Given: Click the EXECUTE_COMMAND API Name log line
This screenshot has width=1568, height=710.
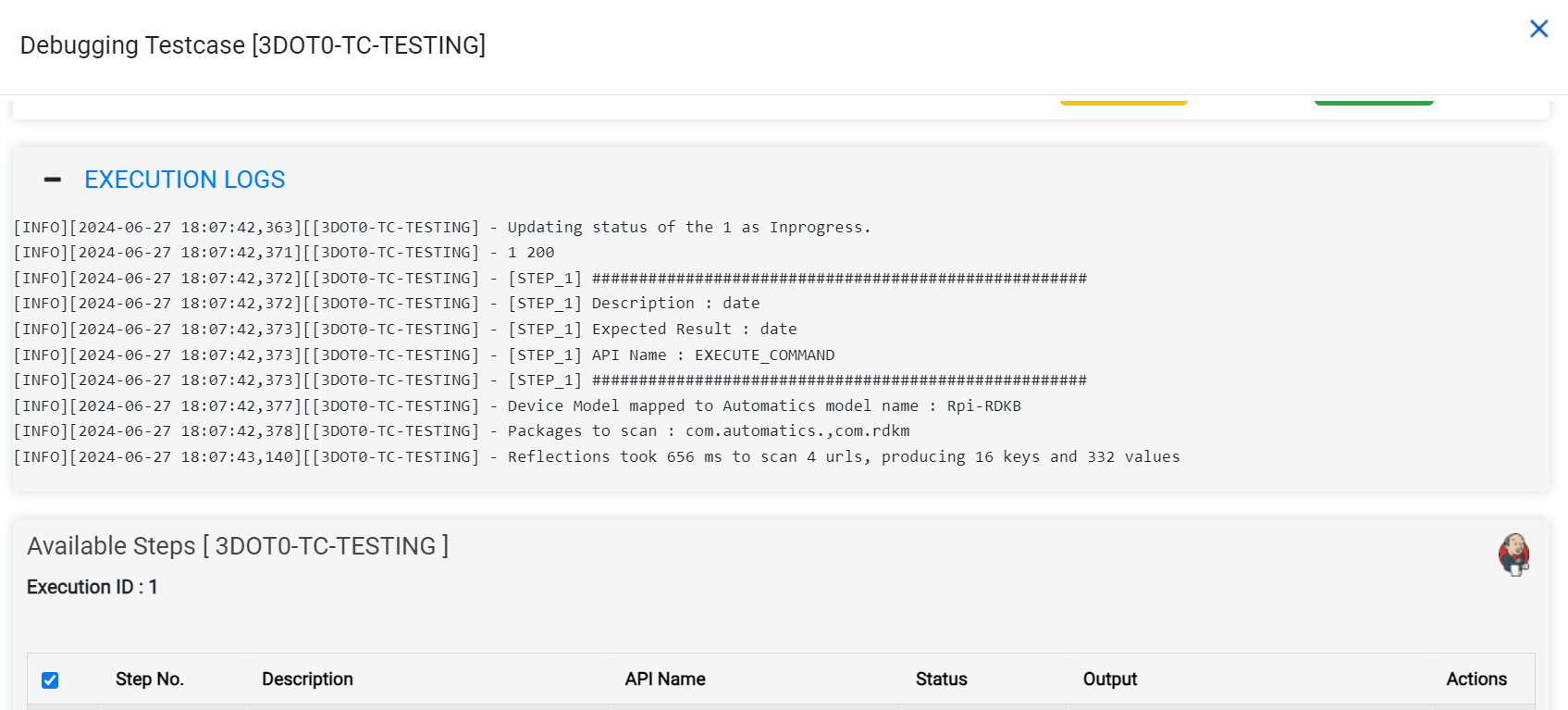Looking at the screenshot, I should (x=423, y=355).
